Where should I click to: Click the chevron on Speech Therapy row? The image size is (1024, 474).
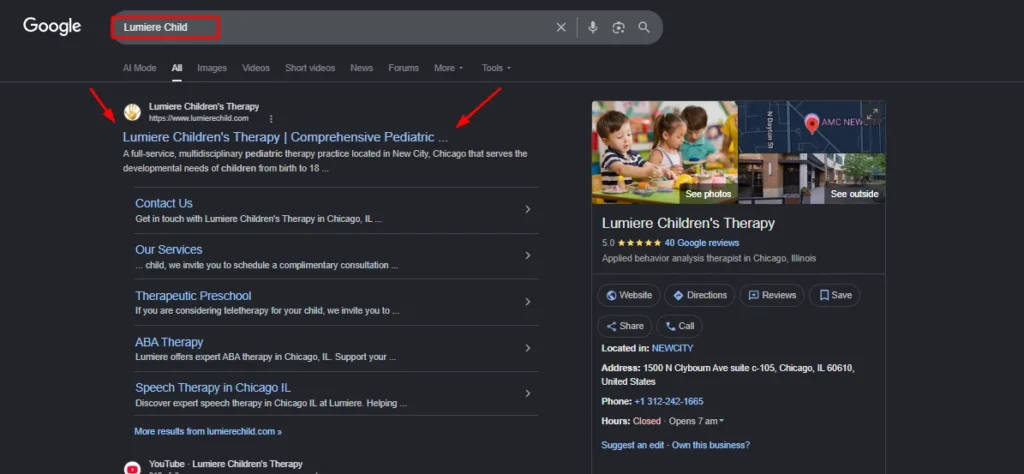(528, 394)
